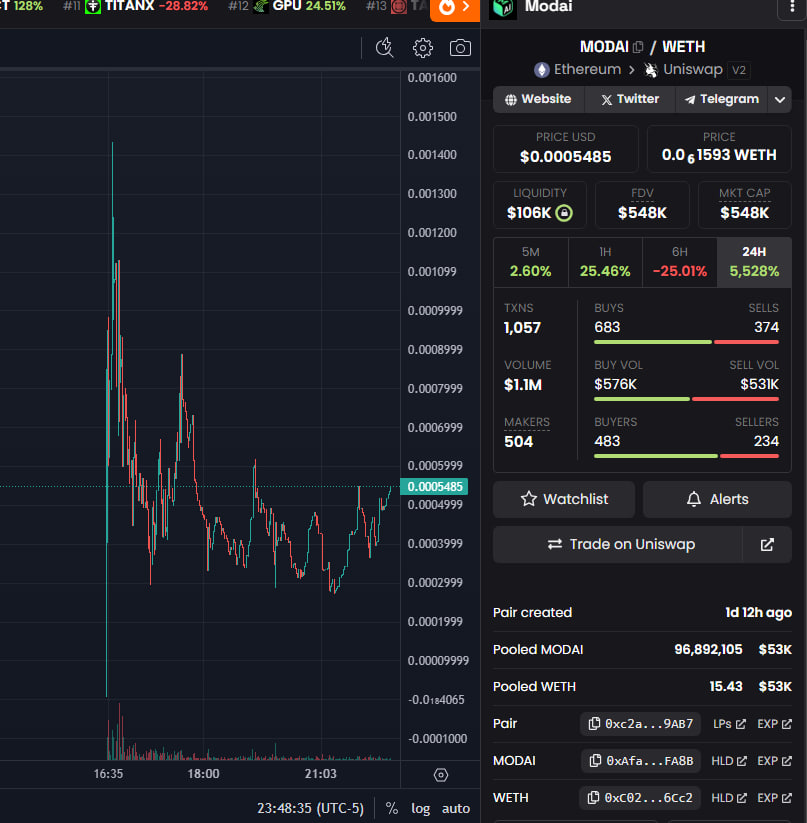
Task: Visit the MODAI Website link
Action: (538, 99)
